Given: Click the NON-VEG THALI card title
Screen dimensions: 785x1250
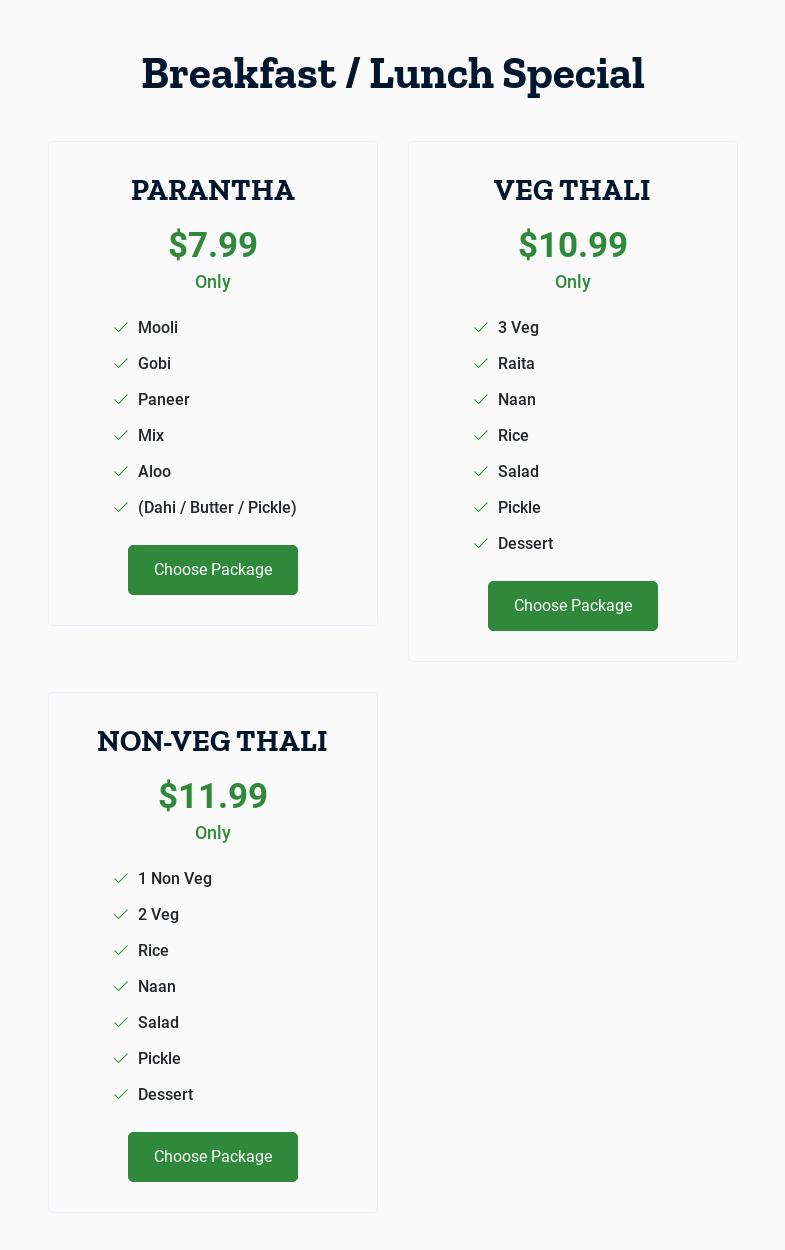Looking at the screenshot, I should coord(213,741).
